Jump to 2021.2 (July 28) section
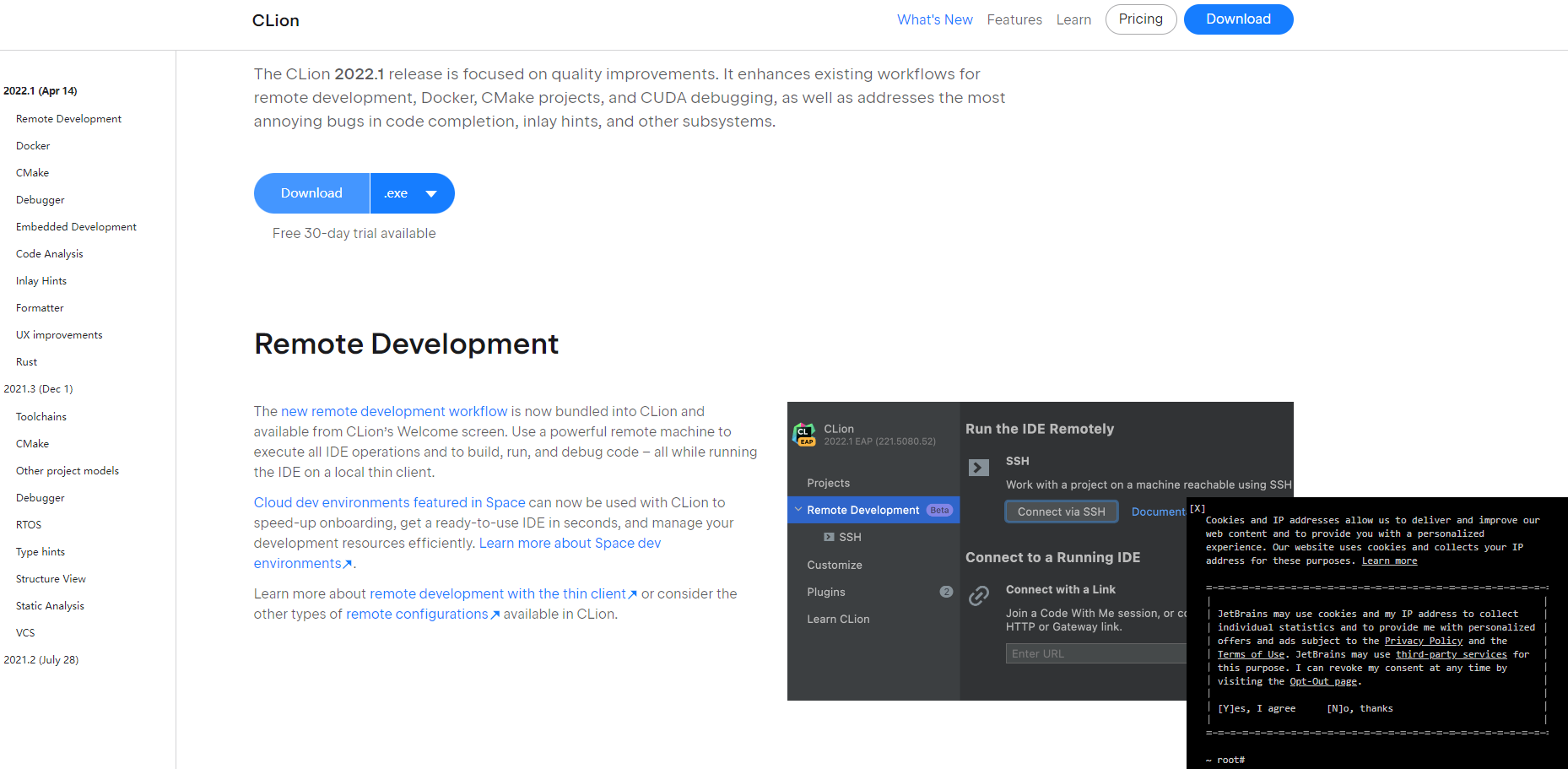Screen dimensions: 1568x769 (x=41, y=660)
